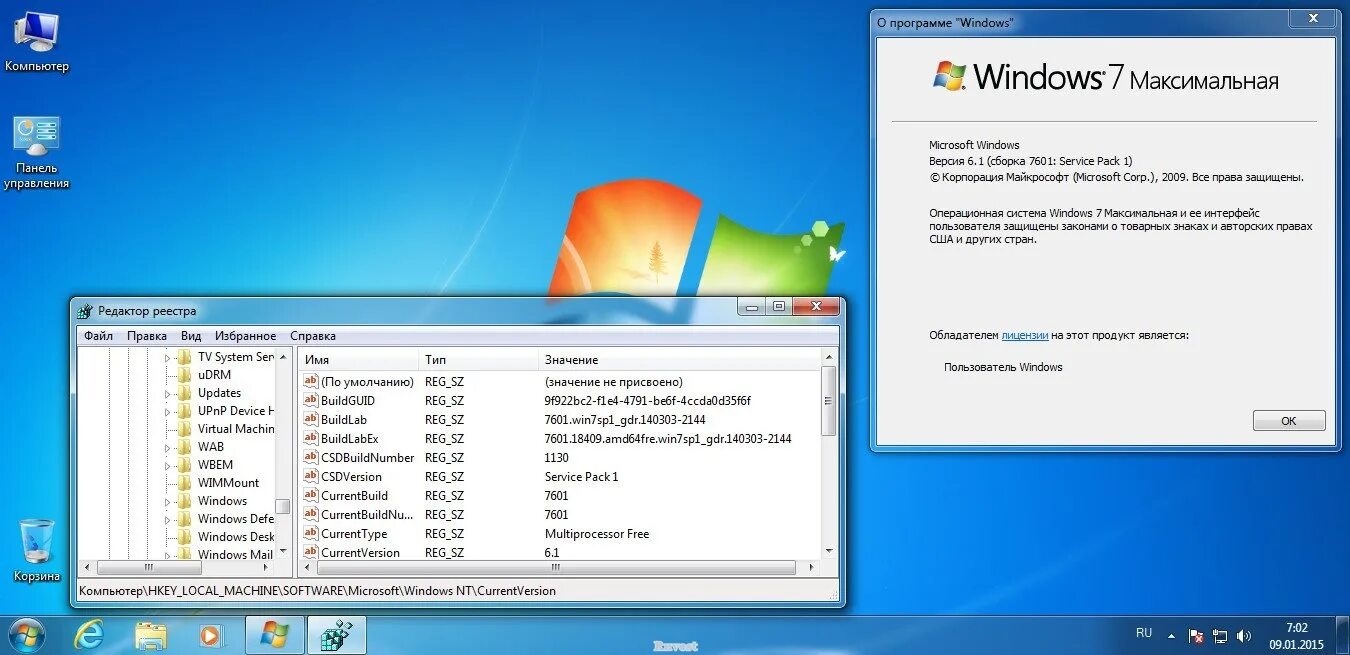Open the лицензии link in About dialog
This screenshot has height=655, width=1350.
1024,336
